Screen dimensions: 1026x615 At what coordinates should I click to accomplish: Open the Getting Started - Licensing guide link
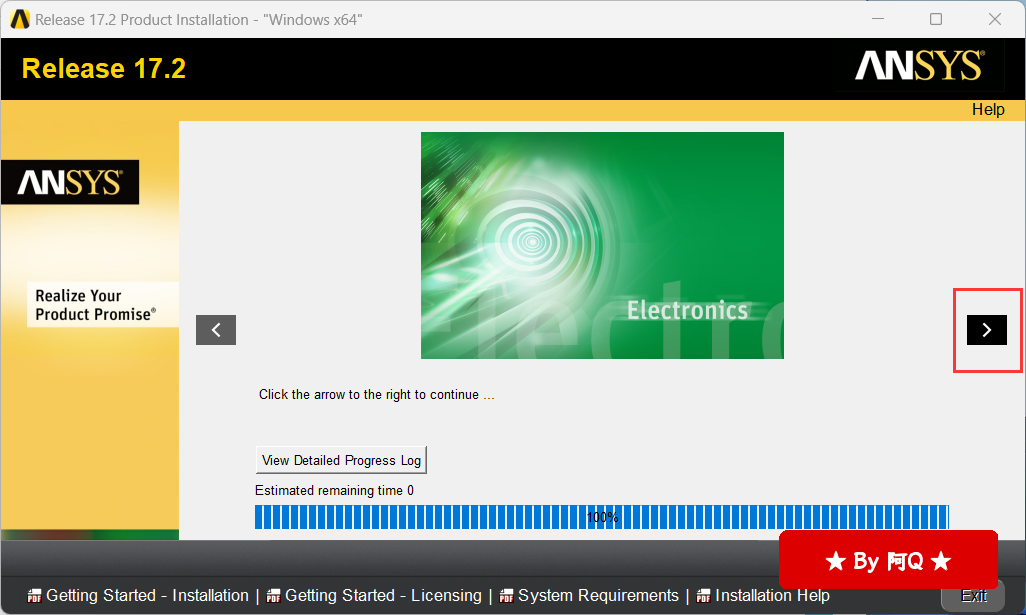coord(383,596)
